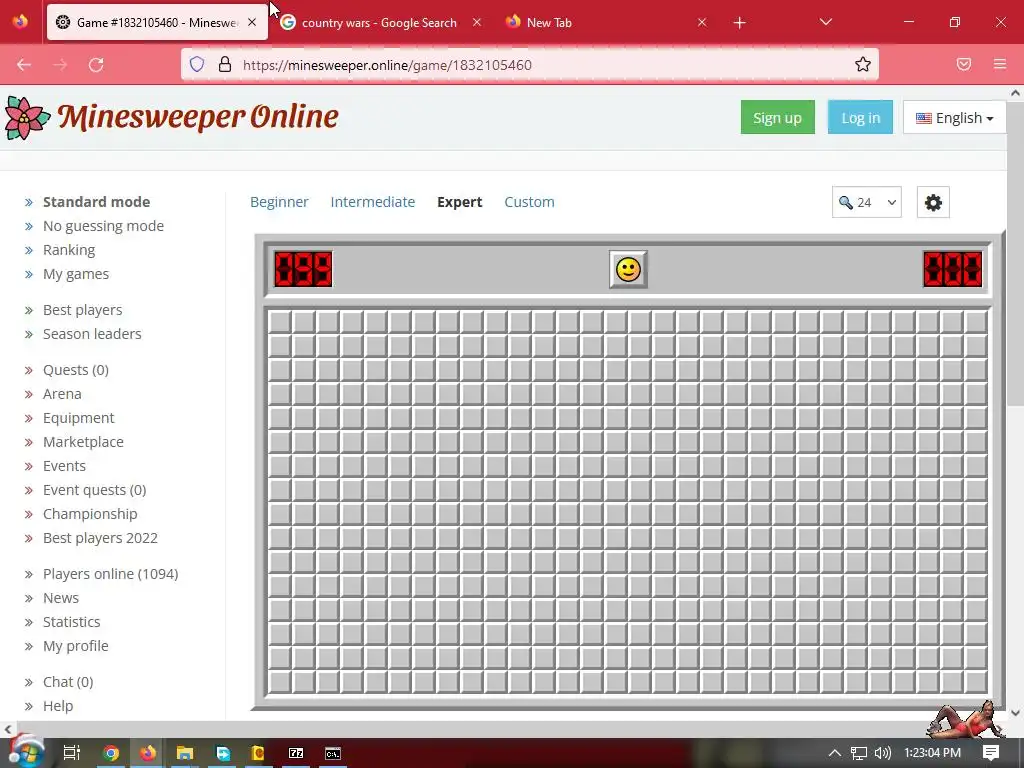This screenshot has width=1024, height=768.
Task: Open the Windows Start button
Action: point(26,752)
